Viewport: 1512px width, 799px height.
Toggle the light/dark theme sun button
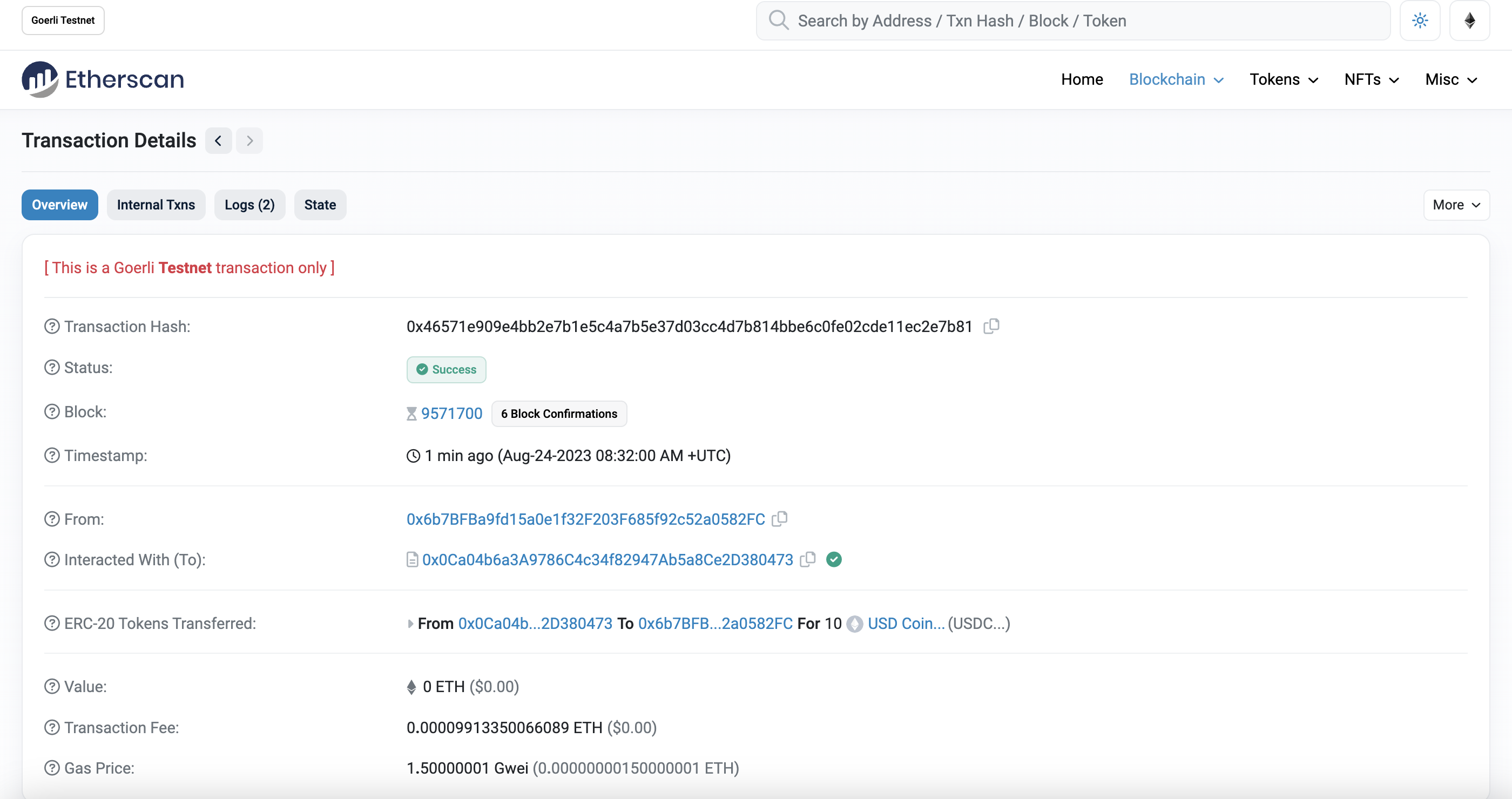click(1420, 21)
